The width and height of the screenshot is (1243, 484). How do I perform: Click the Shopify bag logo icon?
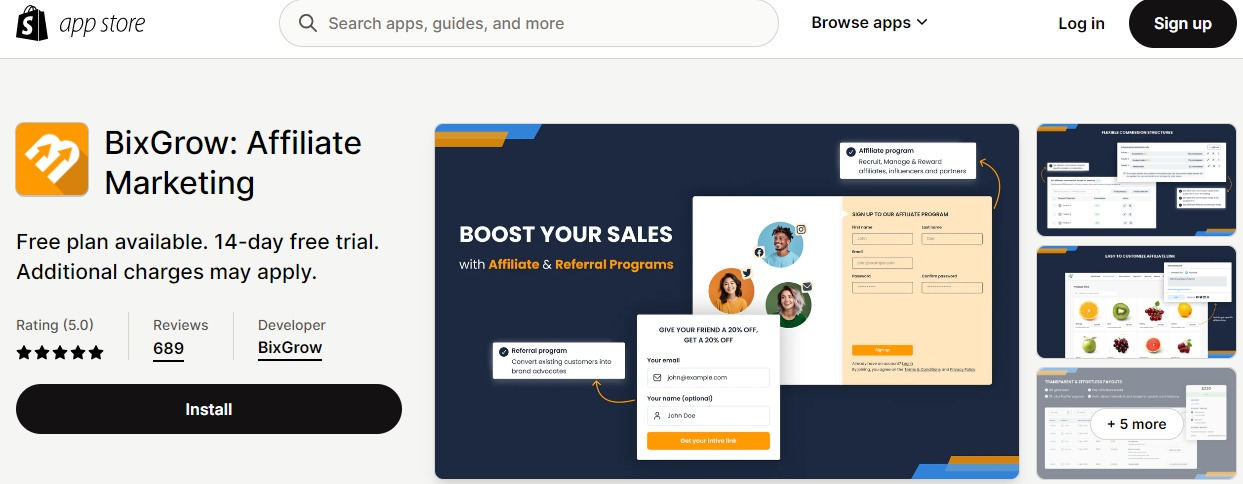coord(32,23)
